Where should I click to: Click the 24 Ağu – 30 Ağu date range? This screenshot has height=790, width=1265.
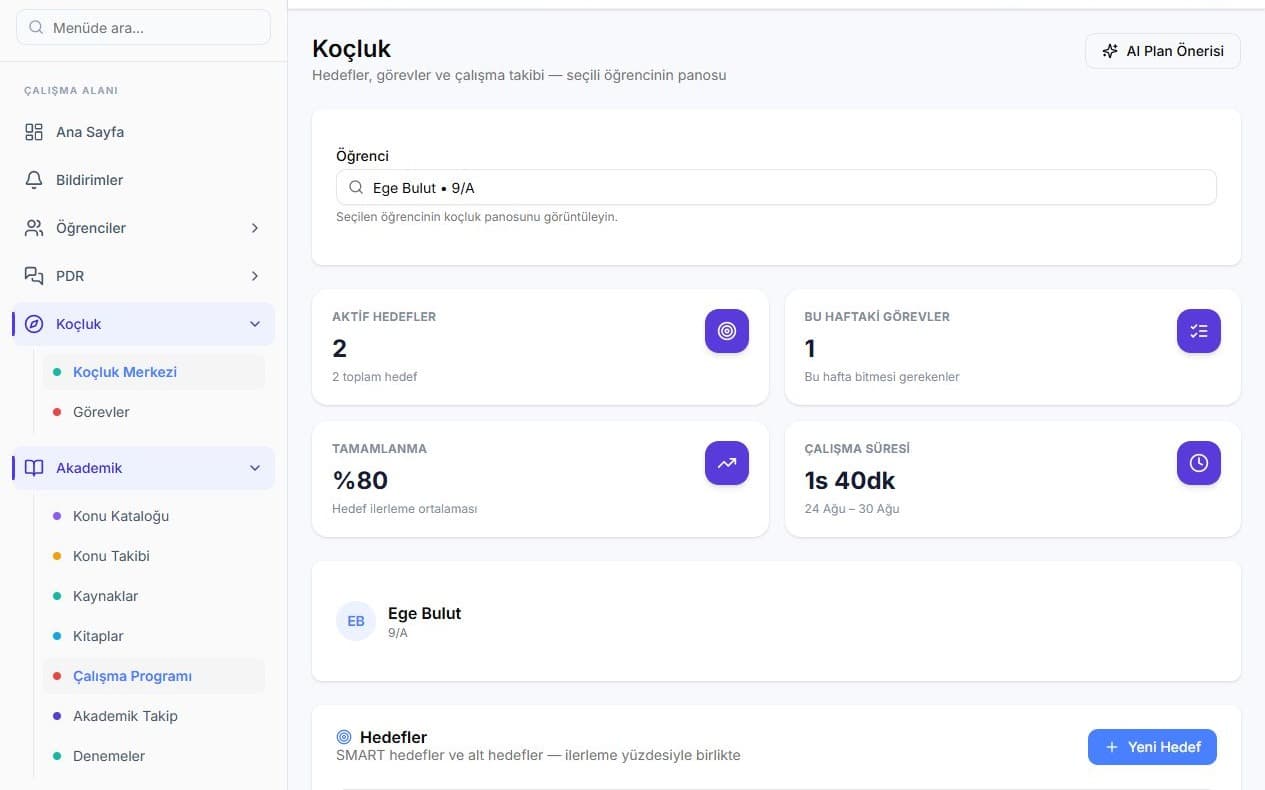[852, 509]
